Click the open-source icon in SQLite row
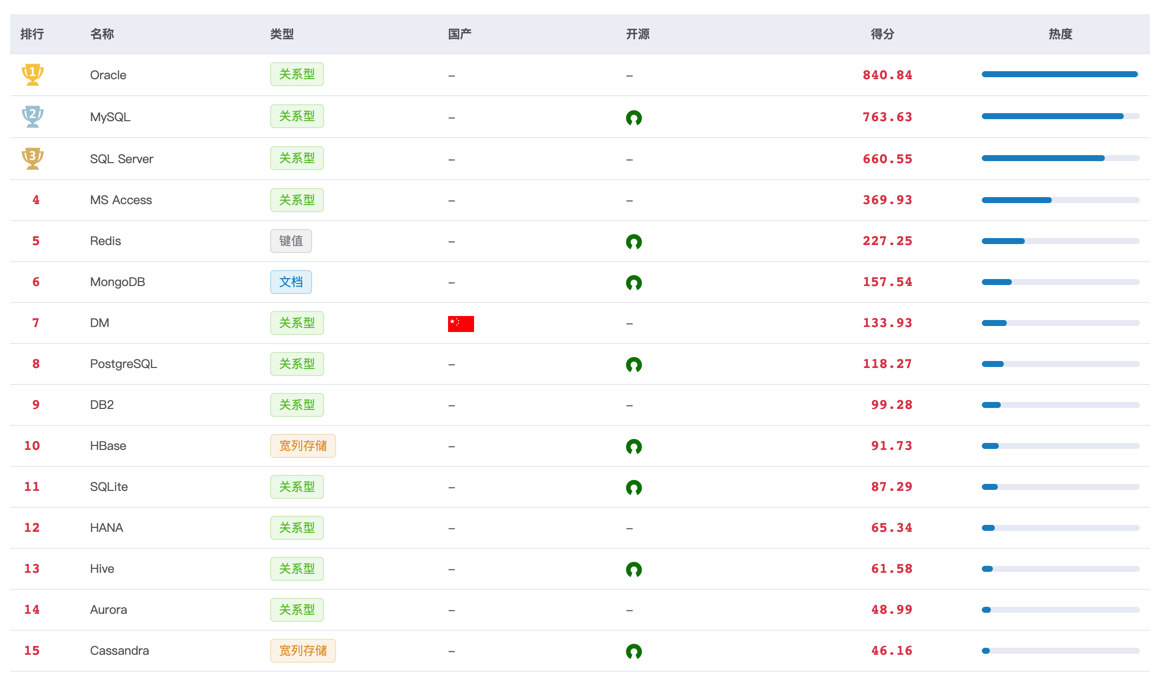The width and height of the screenshot is (1165, 675). click(x=633, y=487)
